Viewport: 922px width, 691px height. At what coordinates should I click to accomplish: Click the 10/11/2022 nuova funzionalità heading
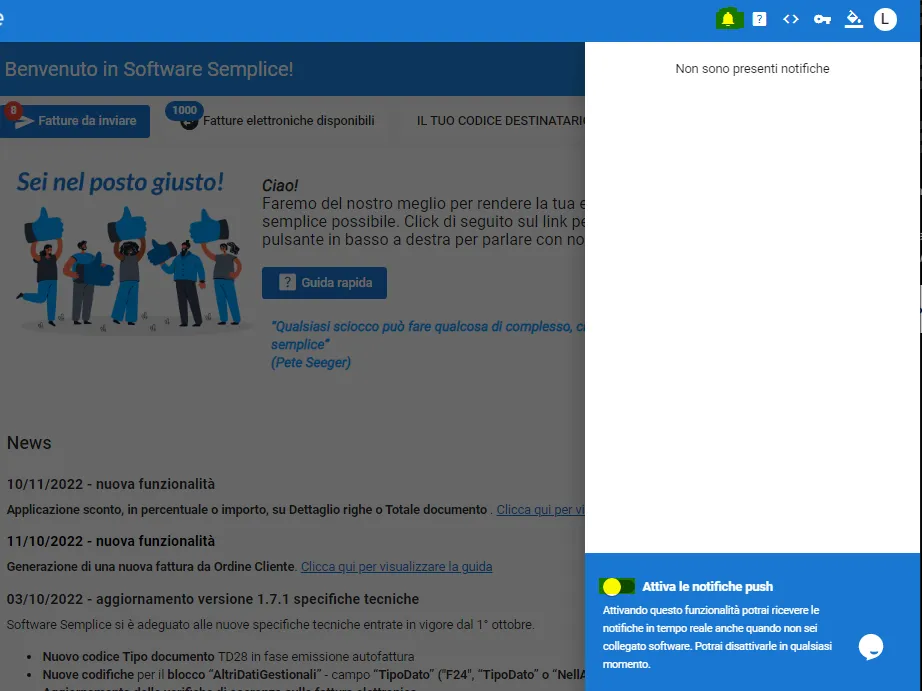point(111,484)
